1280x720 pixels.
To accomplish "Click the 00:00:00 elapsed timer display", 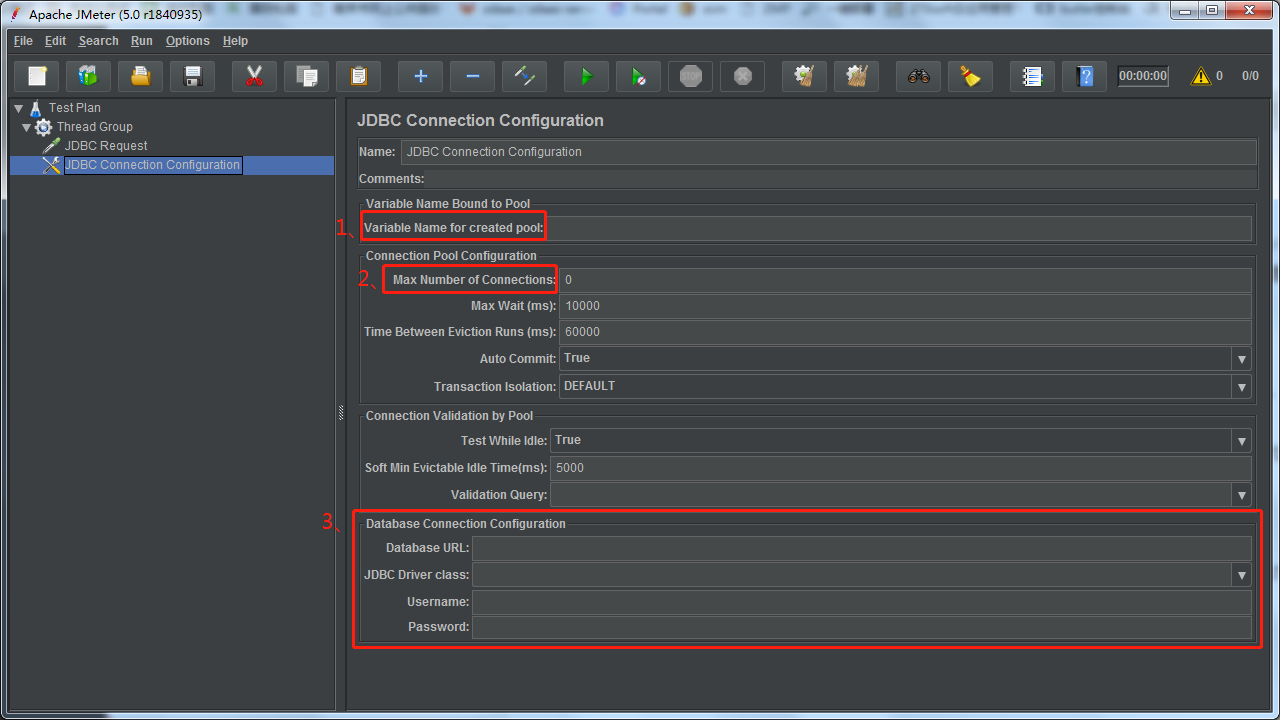I will tap(1143, 76).
